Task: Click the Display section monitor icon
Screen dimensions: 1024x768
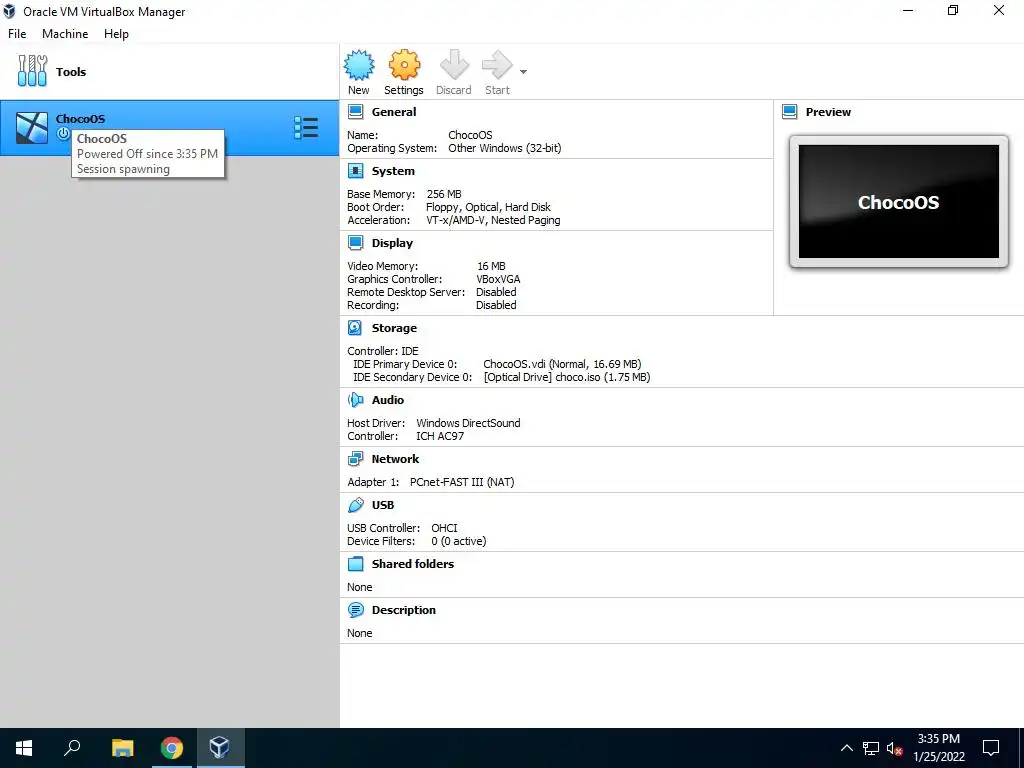Action: coord(355,243)
